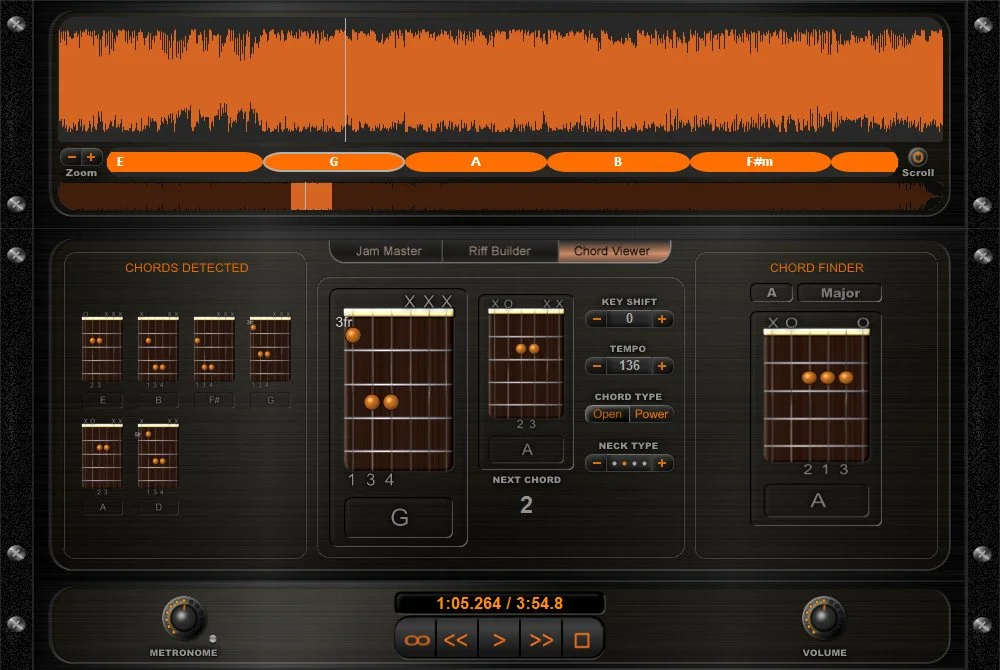Select the B chord segment on timeline
The image size is (1000, 670).
618,162
